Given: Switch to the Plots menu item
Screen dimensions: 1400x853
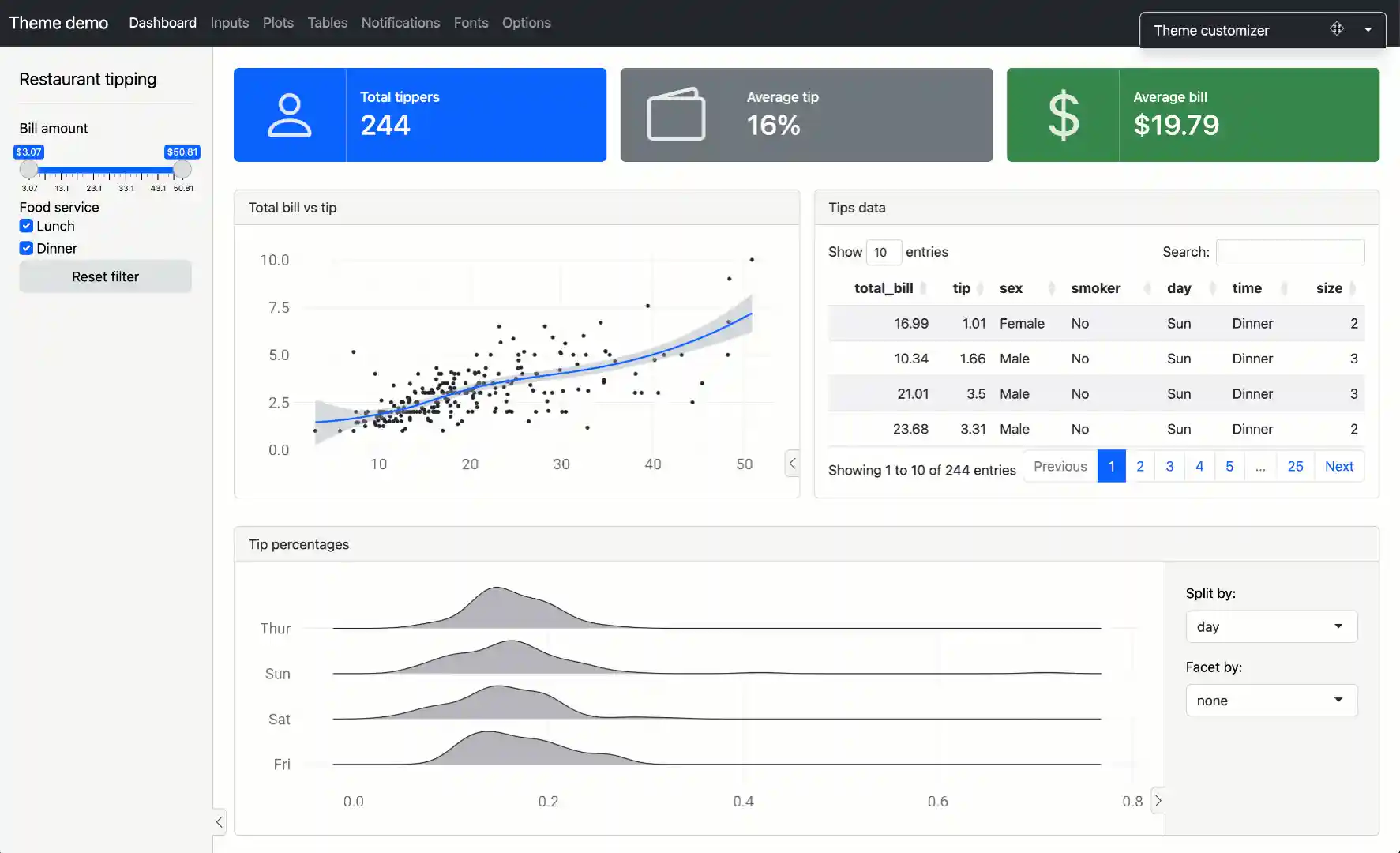Looking at the screenshot, I should click(278, 23).
